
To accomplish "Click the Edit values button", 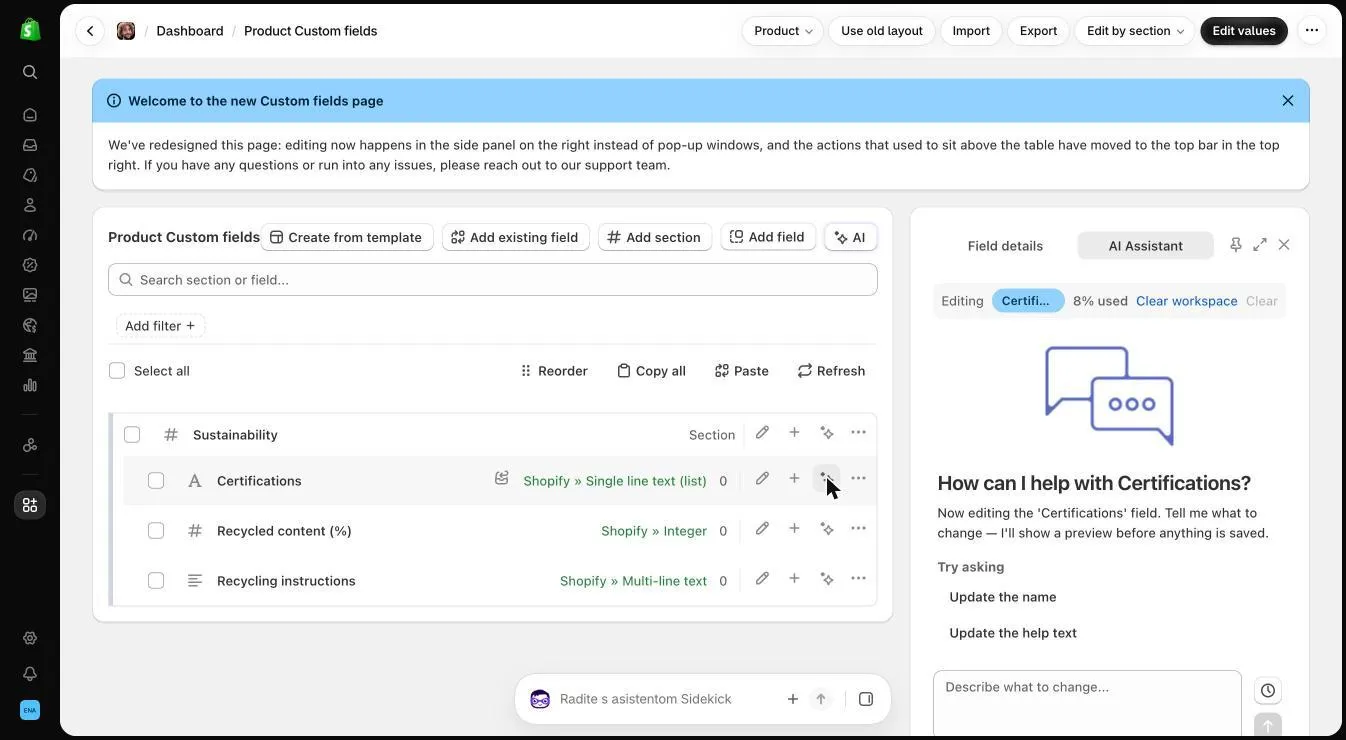I will (x=1244, y=31).
